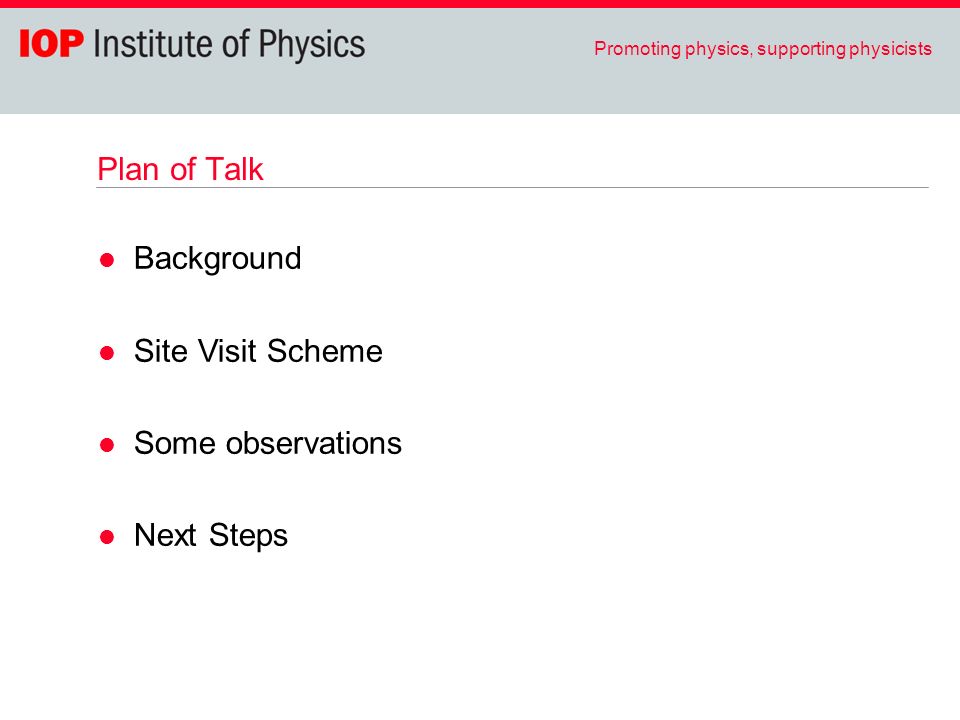
Task: Click the word 'Talk' in the title
Action: [x=234, y=169]
